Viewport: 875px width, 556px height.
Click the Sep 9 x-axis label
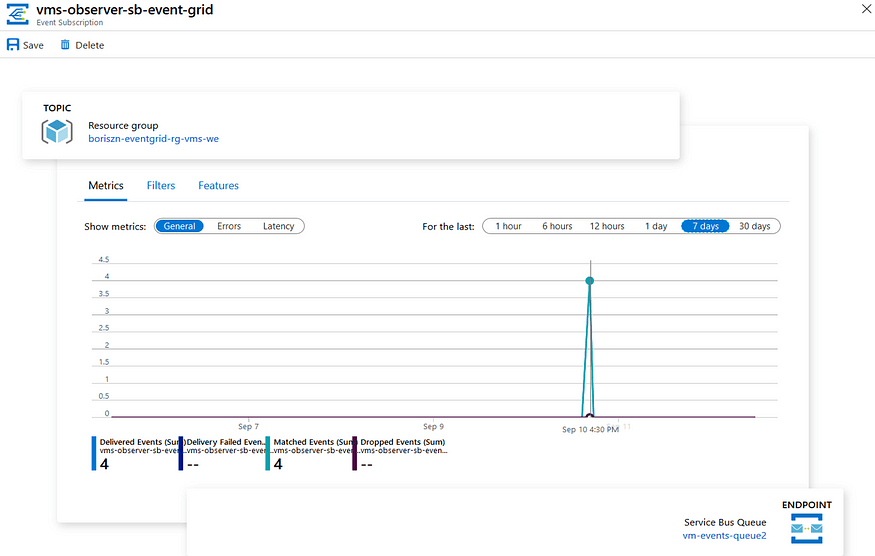click(434, 426)
